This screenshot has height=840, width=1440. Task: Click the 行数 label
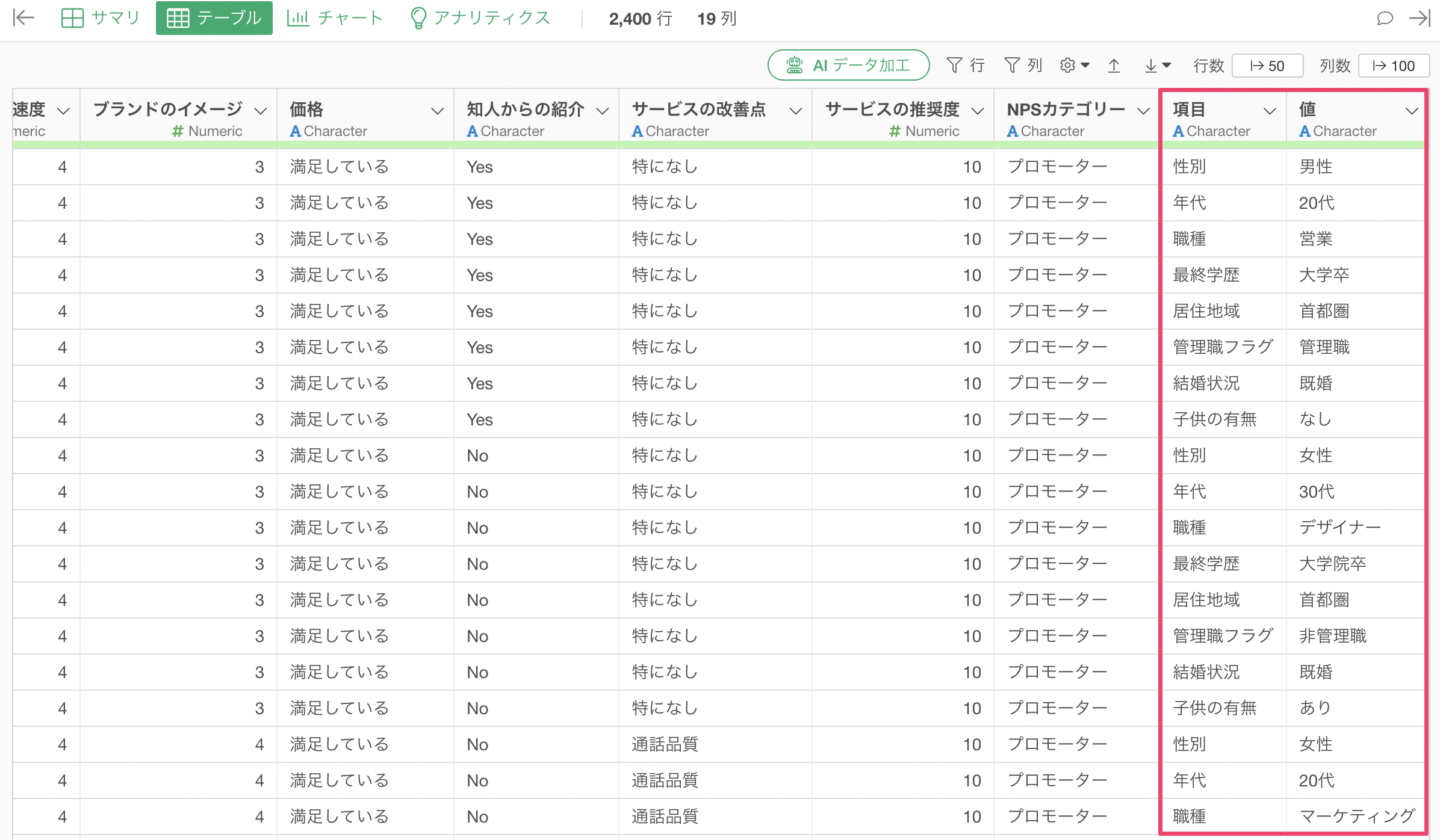click(x=1209, y=66)
